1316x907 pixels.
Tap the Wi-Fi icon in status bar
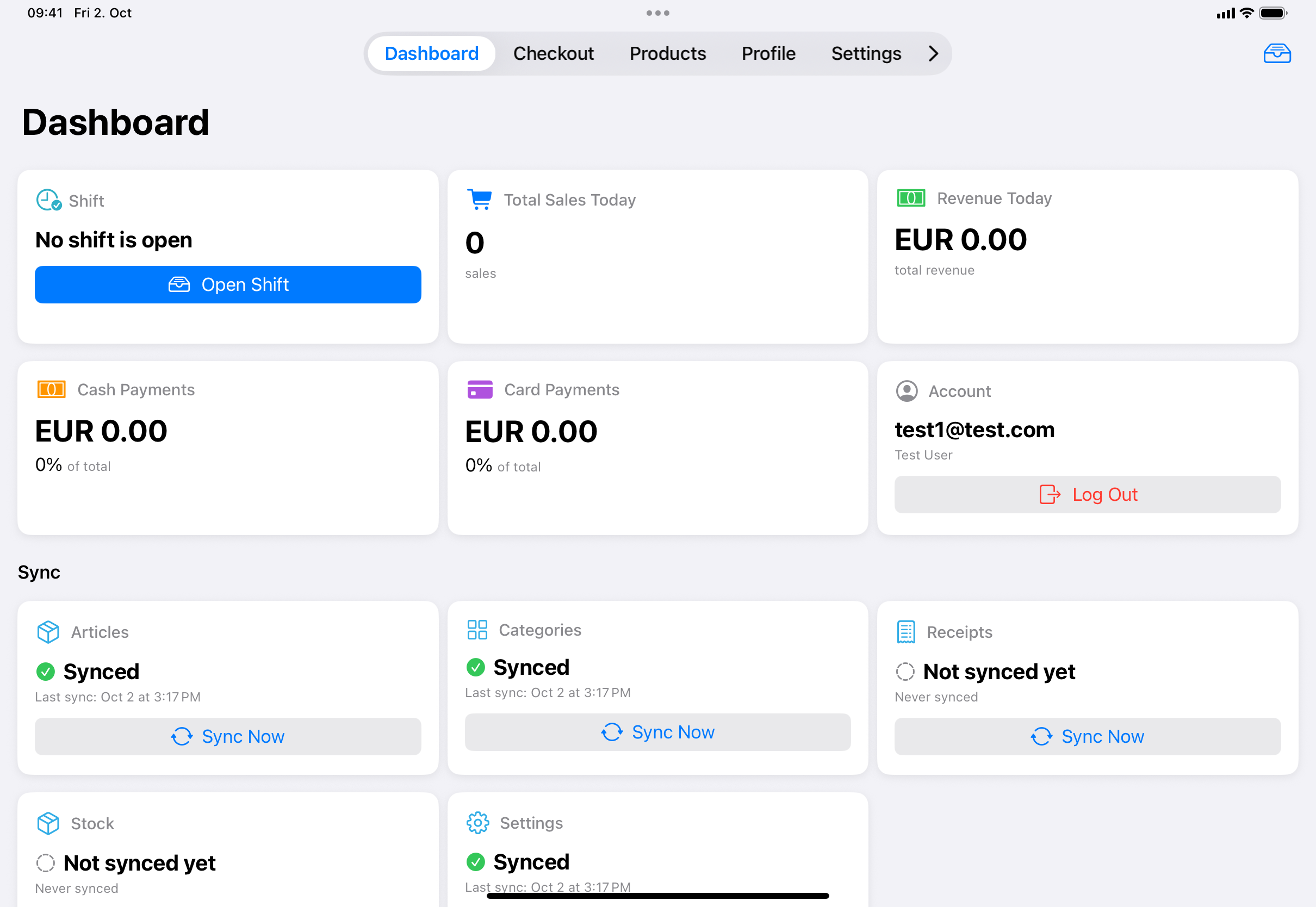1246,13
